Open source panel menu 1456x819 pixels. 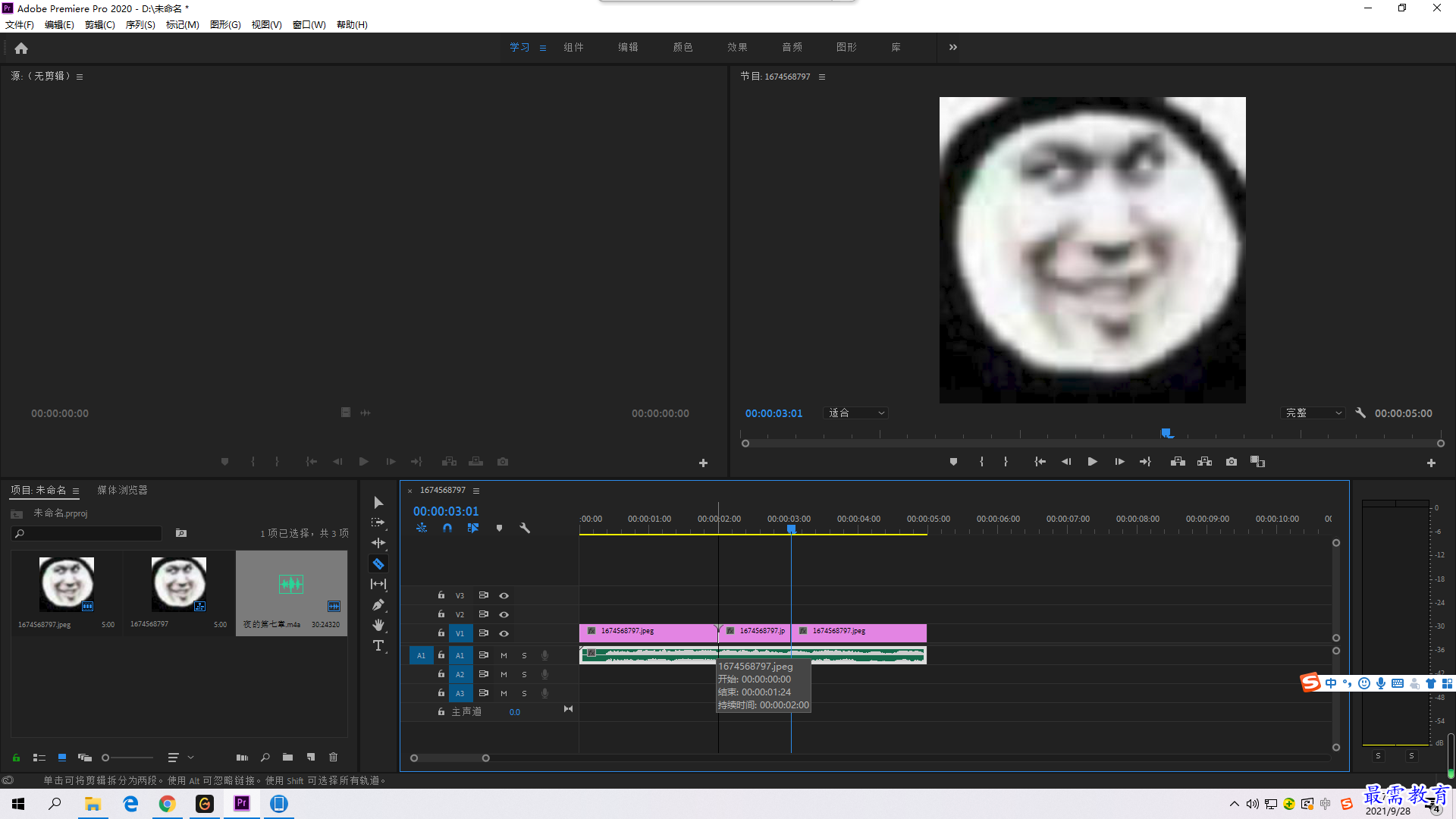pyautogui.click(x=80, y=77)
